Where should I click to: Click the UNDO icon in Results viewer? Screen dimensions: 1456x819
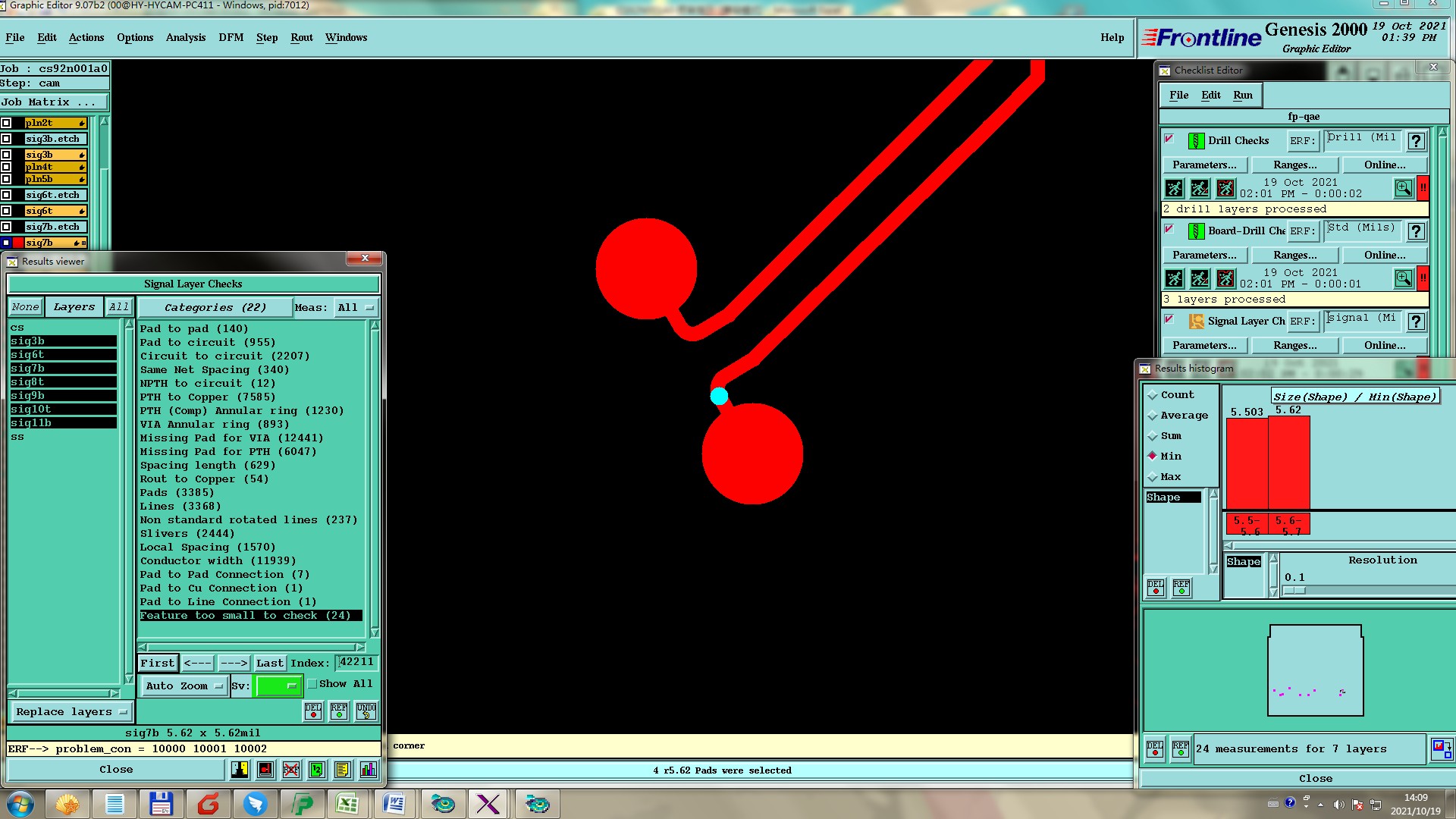click(366, 711)
